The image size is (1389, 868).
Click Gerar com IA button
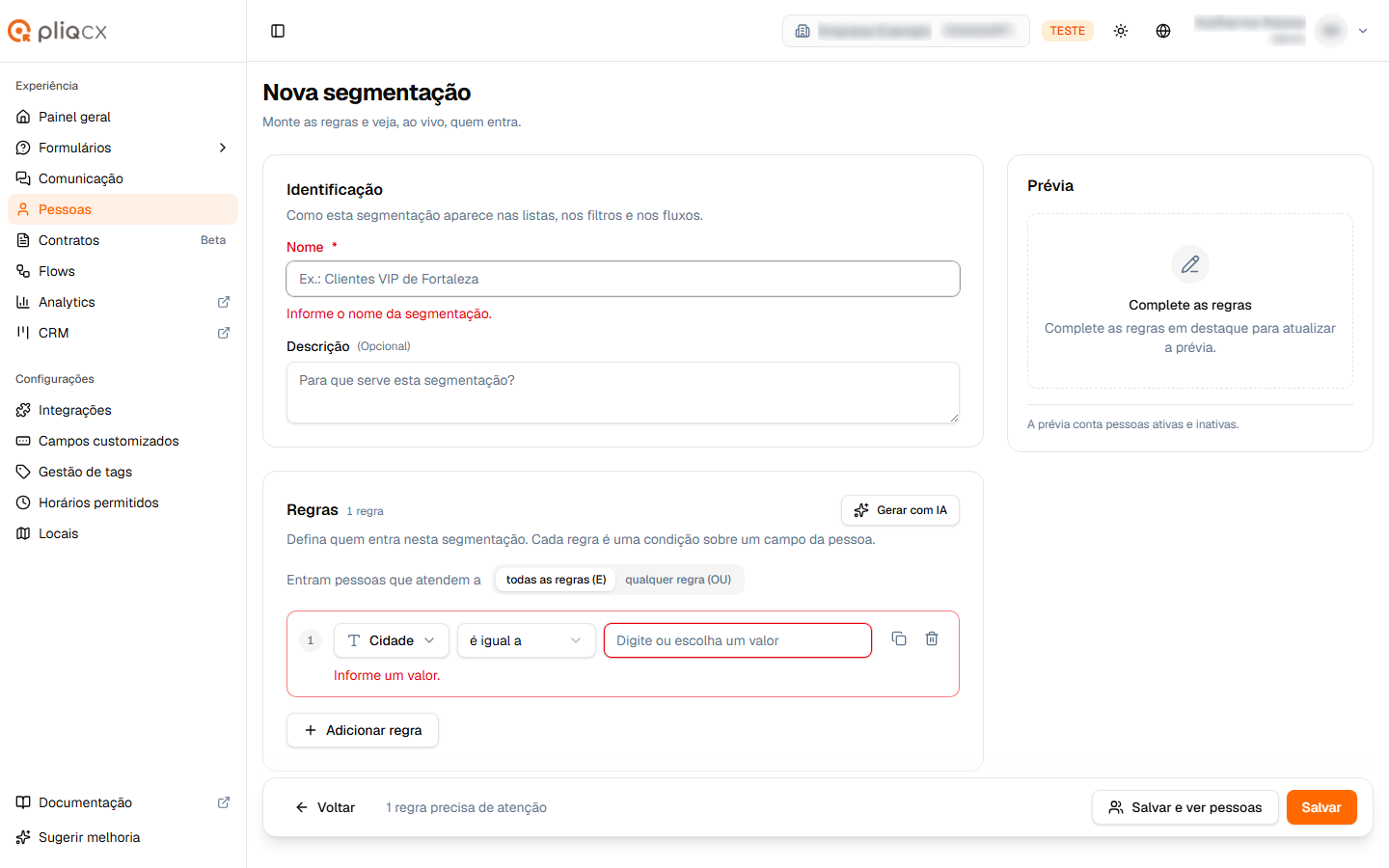(x=900, y=510)
